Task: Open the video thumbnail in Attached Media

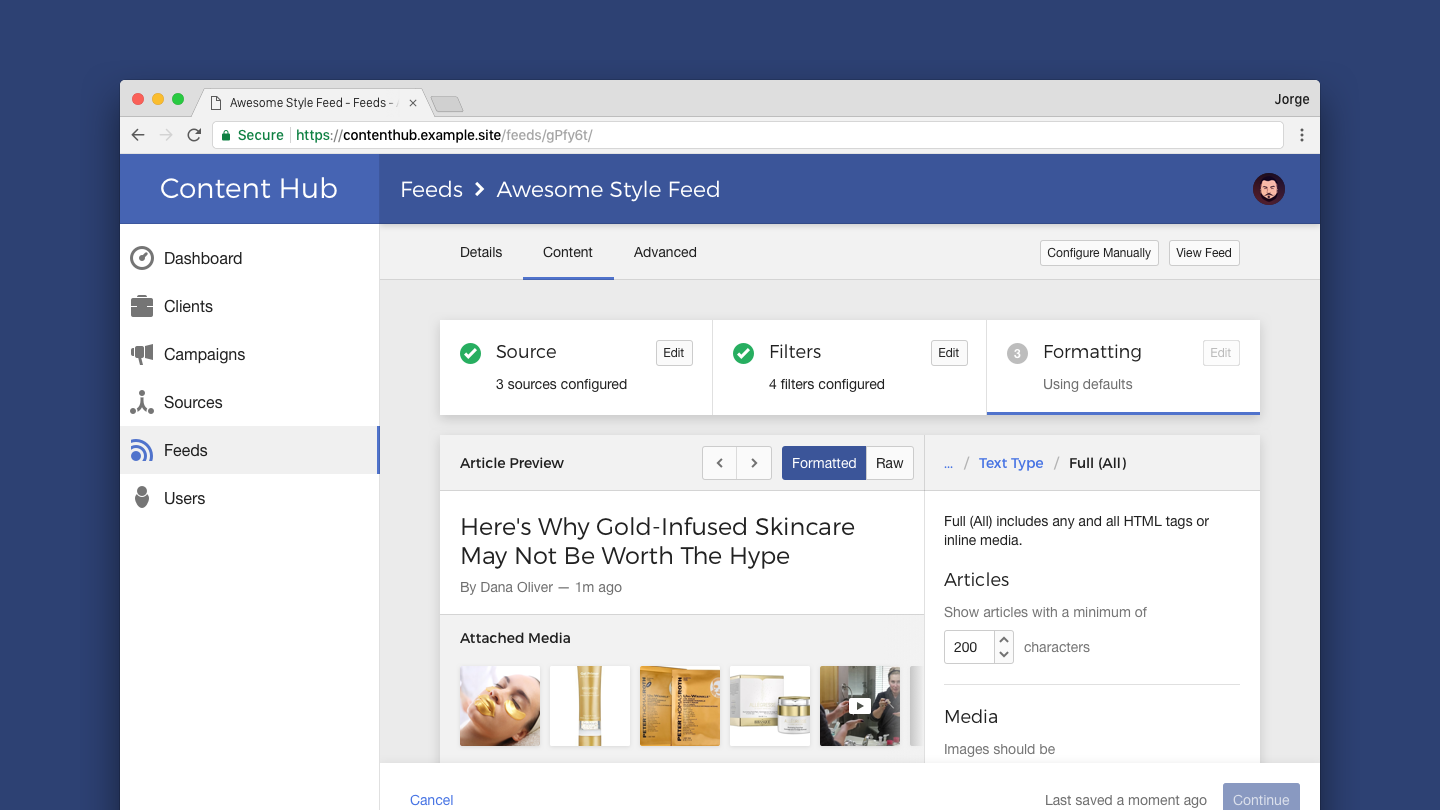Action: [x=859, y=706]
